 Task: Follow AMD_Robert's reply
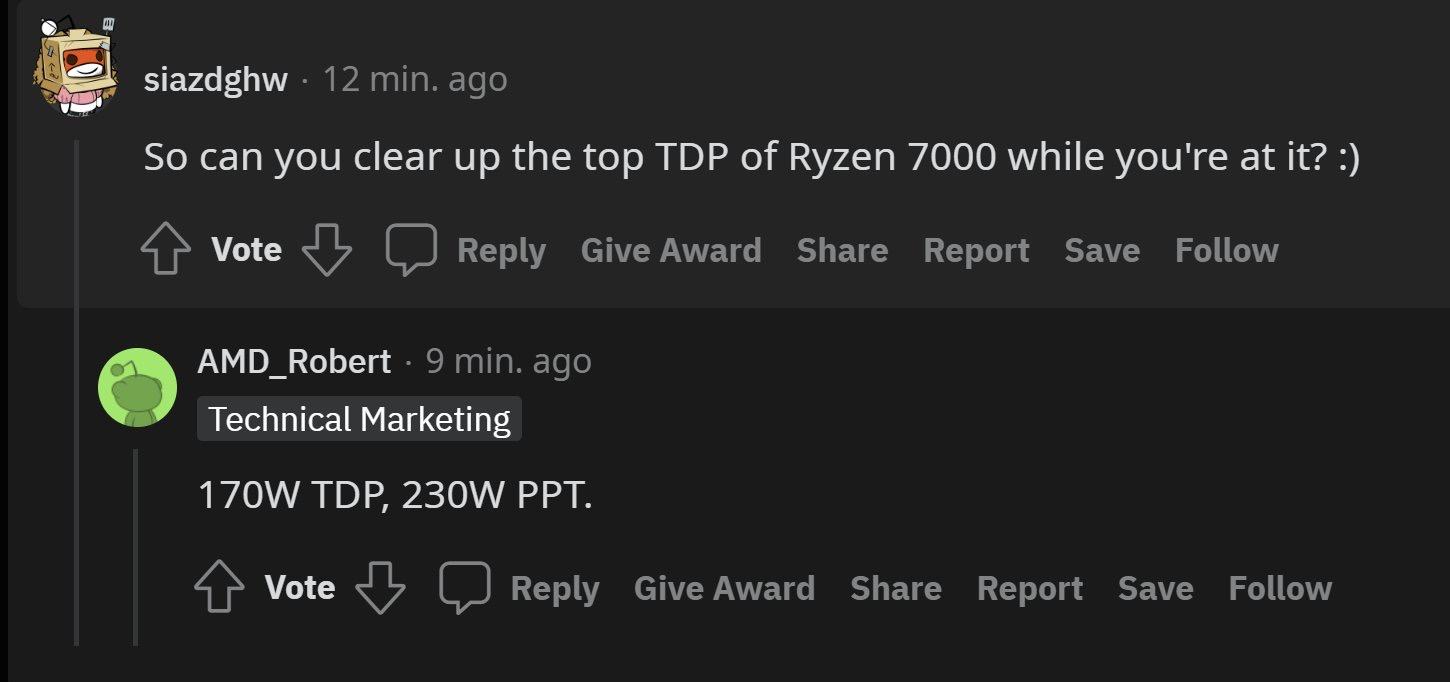[1280, 588]
